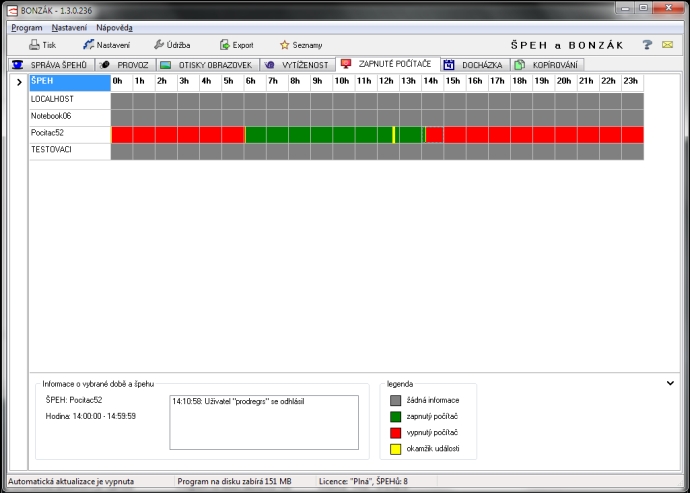The width and height of the screenshot is (690, 493).
Task: Click gray 'žádná informace' legend swatch
Action: tap(396, 400)
